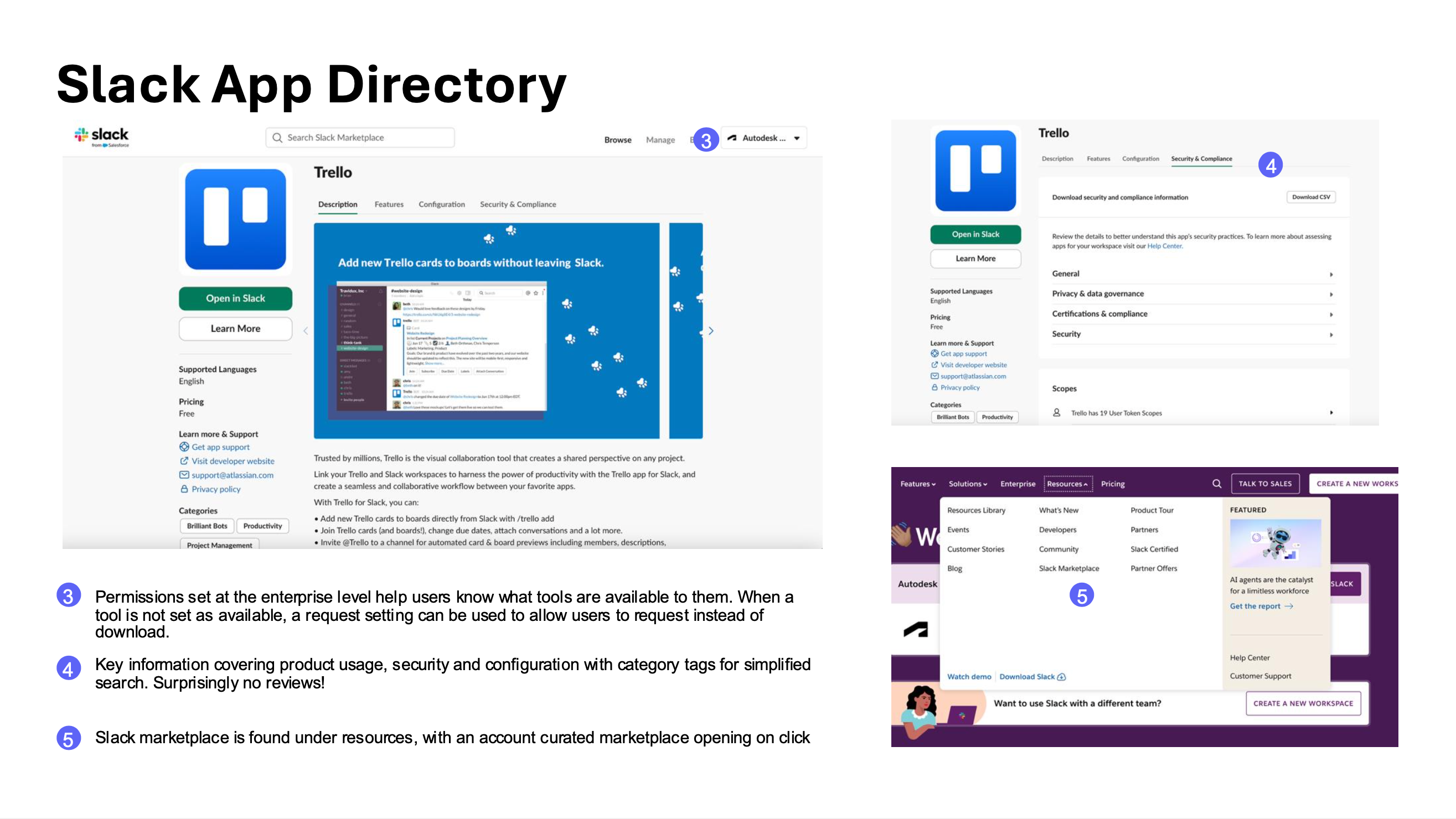
Task: Click the lifebuoy icon beside Get app support in right panel
Action: [934, 354]
